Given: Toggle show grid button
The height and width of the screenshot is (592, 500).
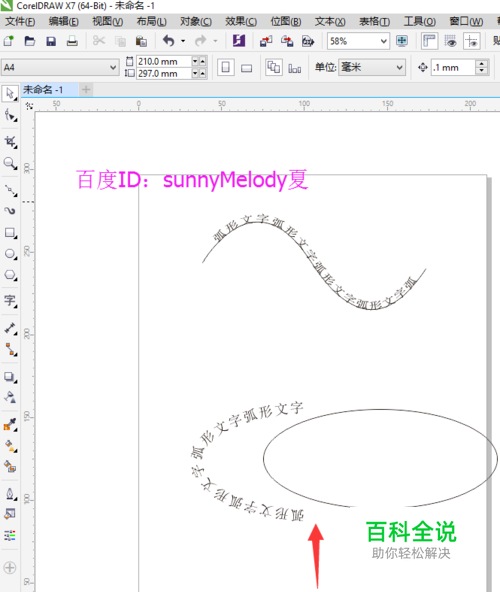Looking at the screenshot, I should tap(450, 41).
